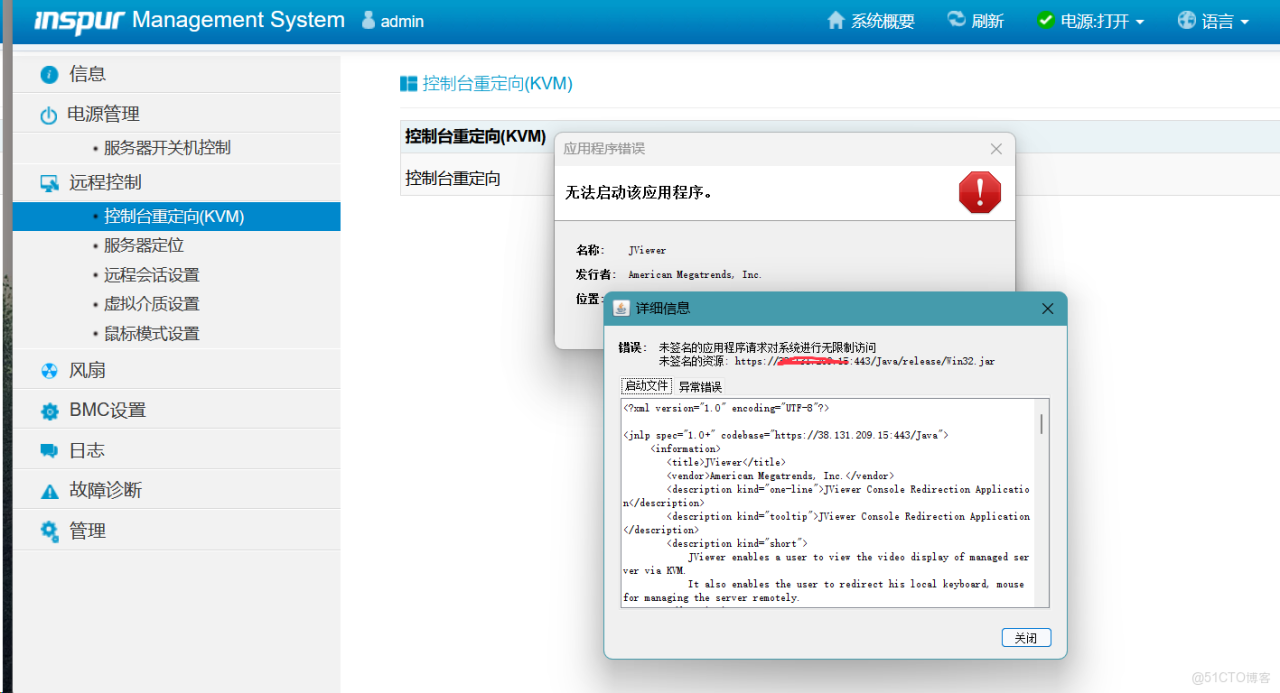Image resolution: width=1280 pixels, height=693 pixels.
Task: Open the 语言 language dropdown
Action: click(1213, 21)
